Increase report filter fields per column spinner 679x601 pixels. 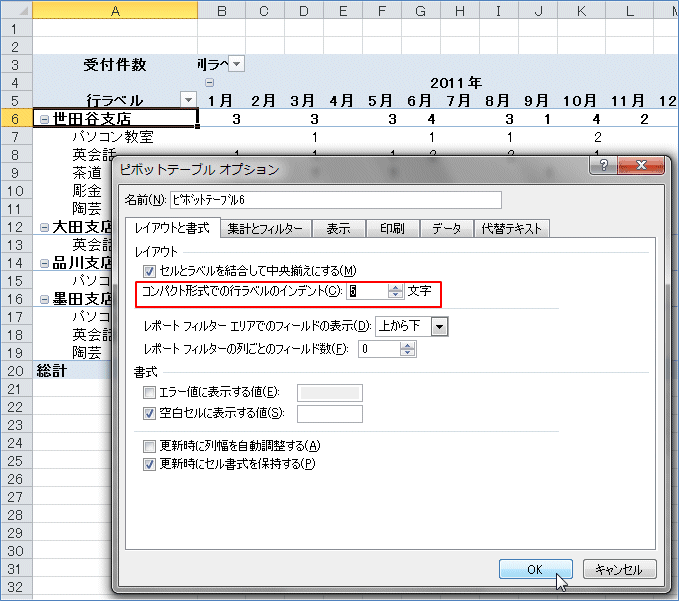click(407, 346)
